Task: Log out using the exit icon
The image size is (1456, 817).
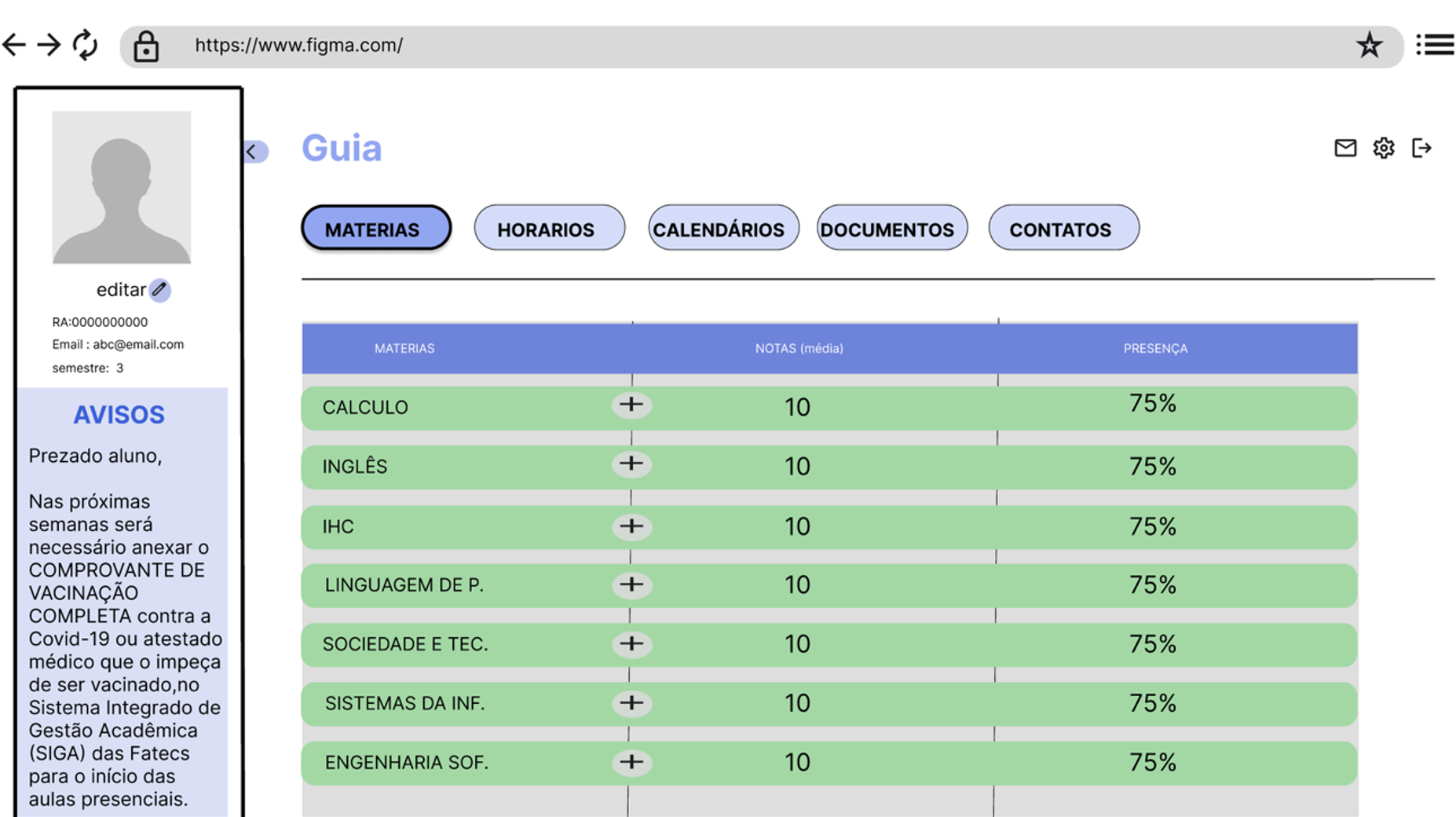Action: point(1422,148)
